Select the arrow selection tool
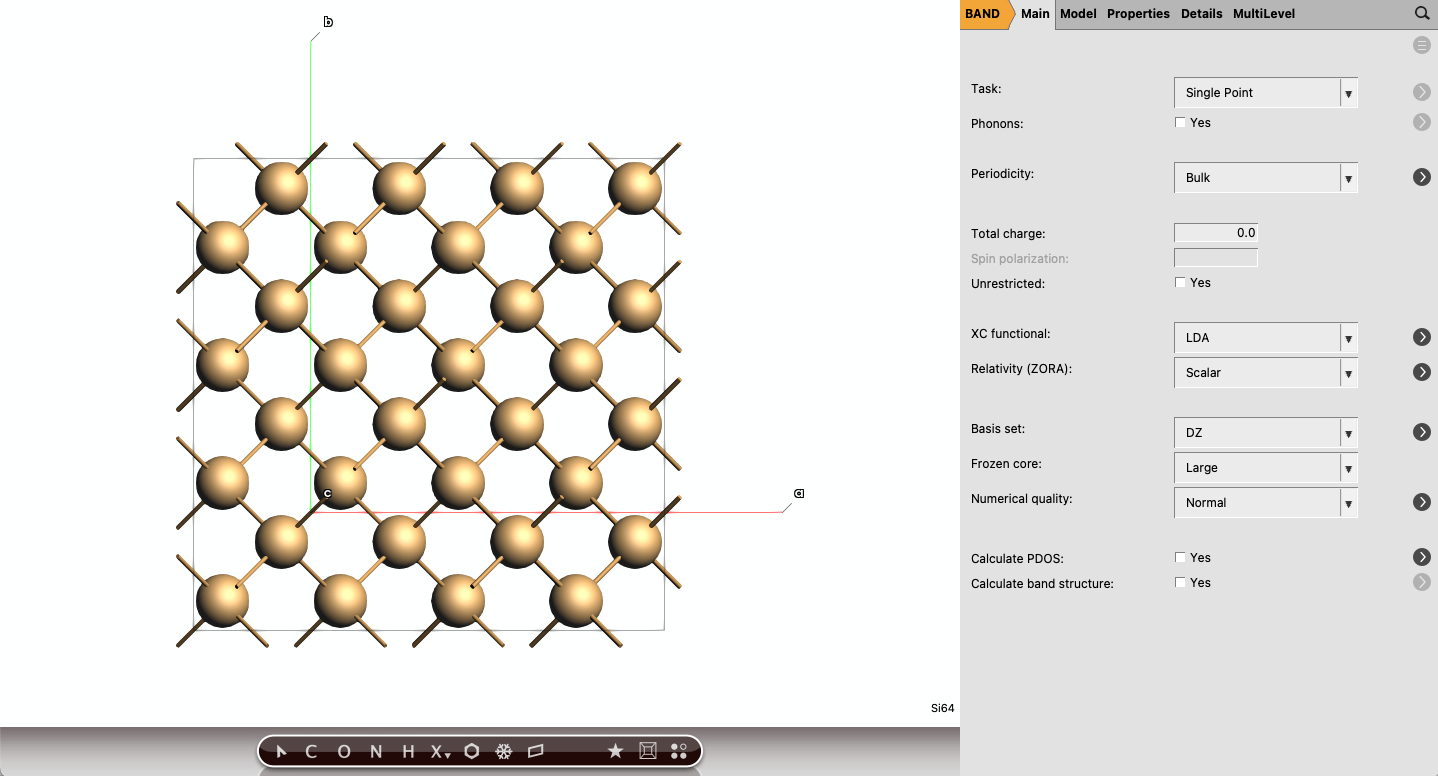This screenshot has height=776, width=1438. 280,751
